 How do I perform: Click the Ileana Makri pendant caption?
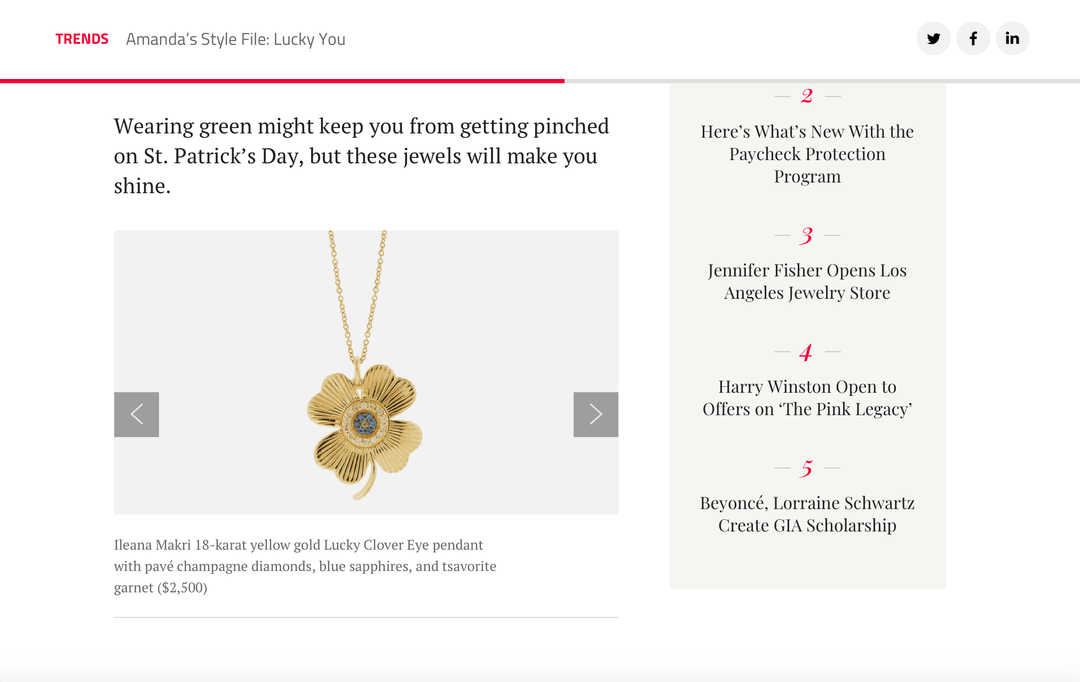(x=305, y=566)
